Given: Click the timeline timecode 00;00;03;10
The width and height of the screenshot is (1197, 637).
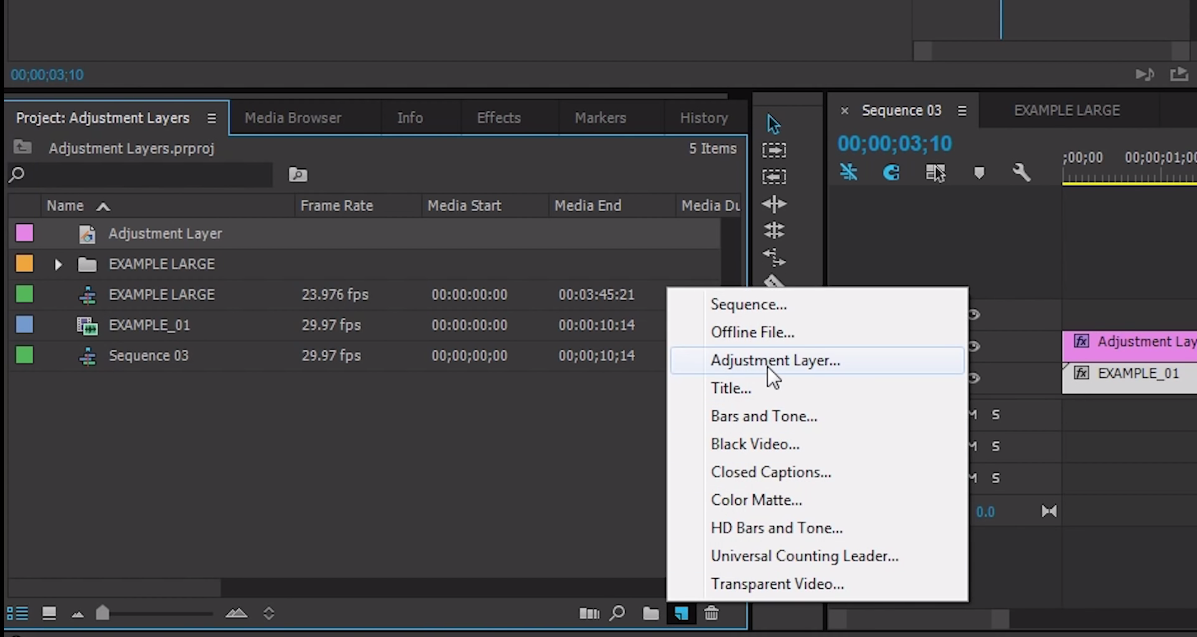Looking at the screenshot, I should pos(895,144).
